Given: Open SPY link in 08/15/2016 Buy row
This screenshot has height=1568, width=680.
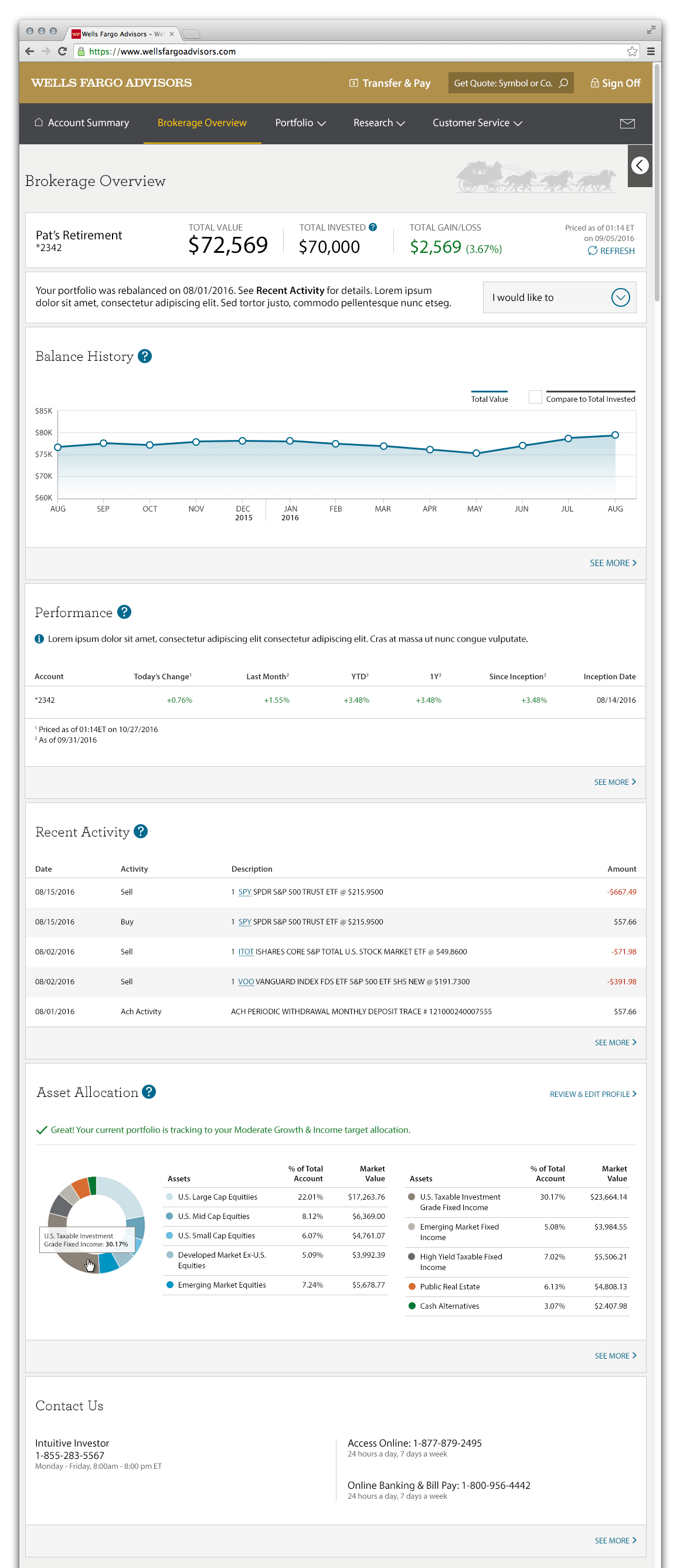Looking at the screenshot, I should 244,922.
